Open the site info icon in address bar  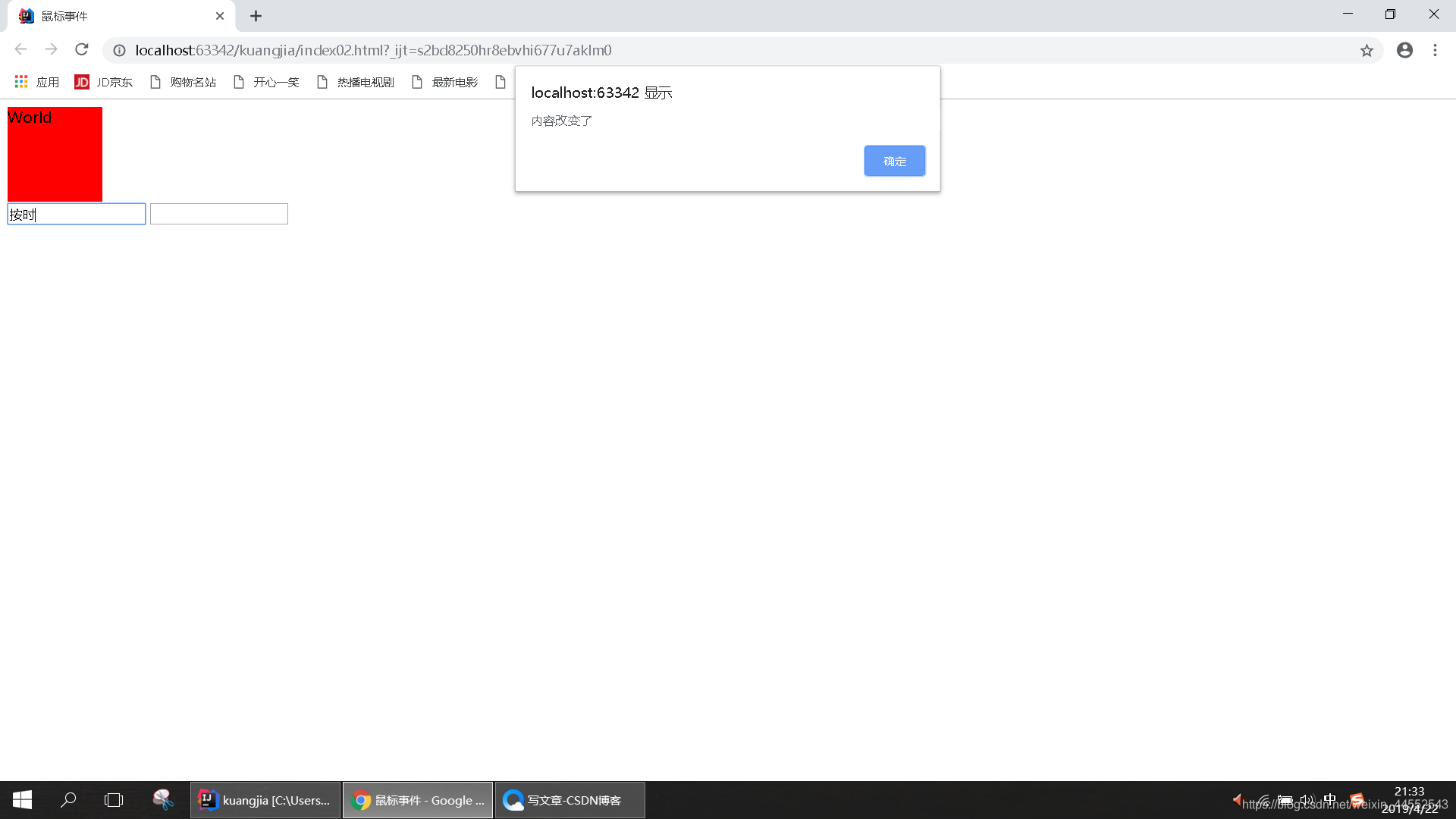pyautogui.click(x=119, y=50)
